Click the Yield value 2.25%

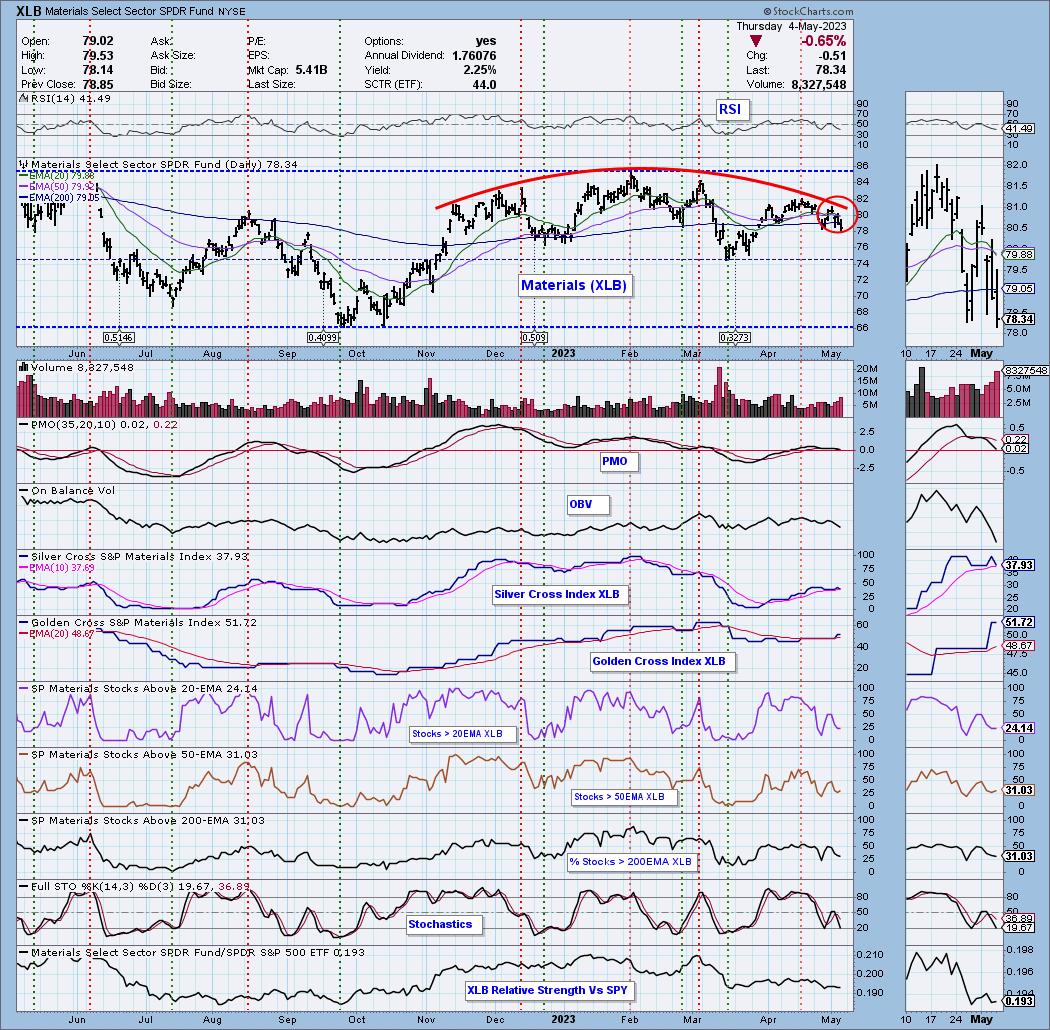tap(479, 70)
